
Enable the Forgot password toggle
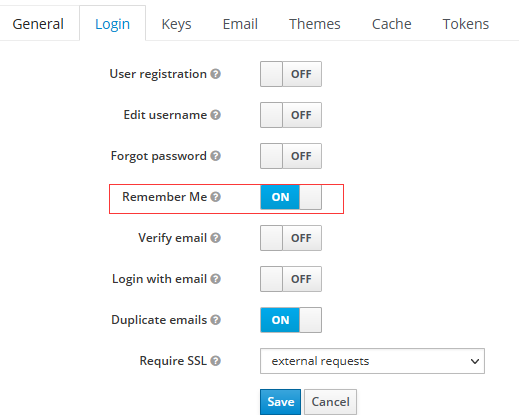point(291,156)
